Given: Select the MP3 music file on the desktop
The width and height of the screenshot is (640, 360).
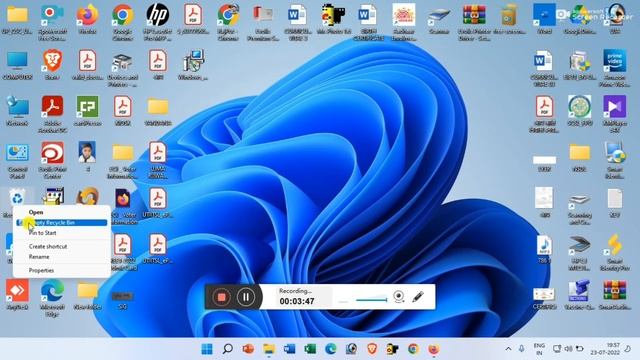Looking at the screenshot, I should tap(544, 249).
